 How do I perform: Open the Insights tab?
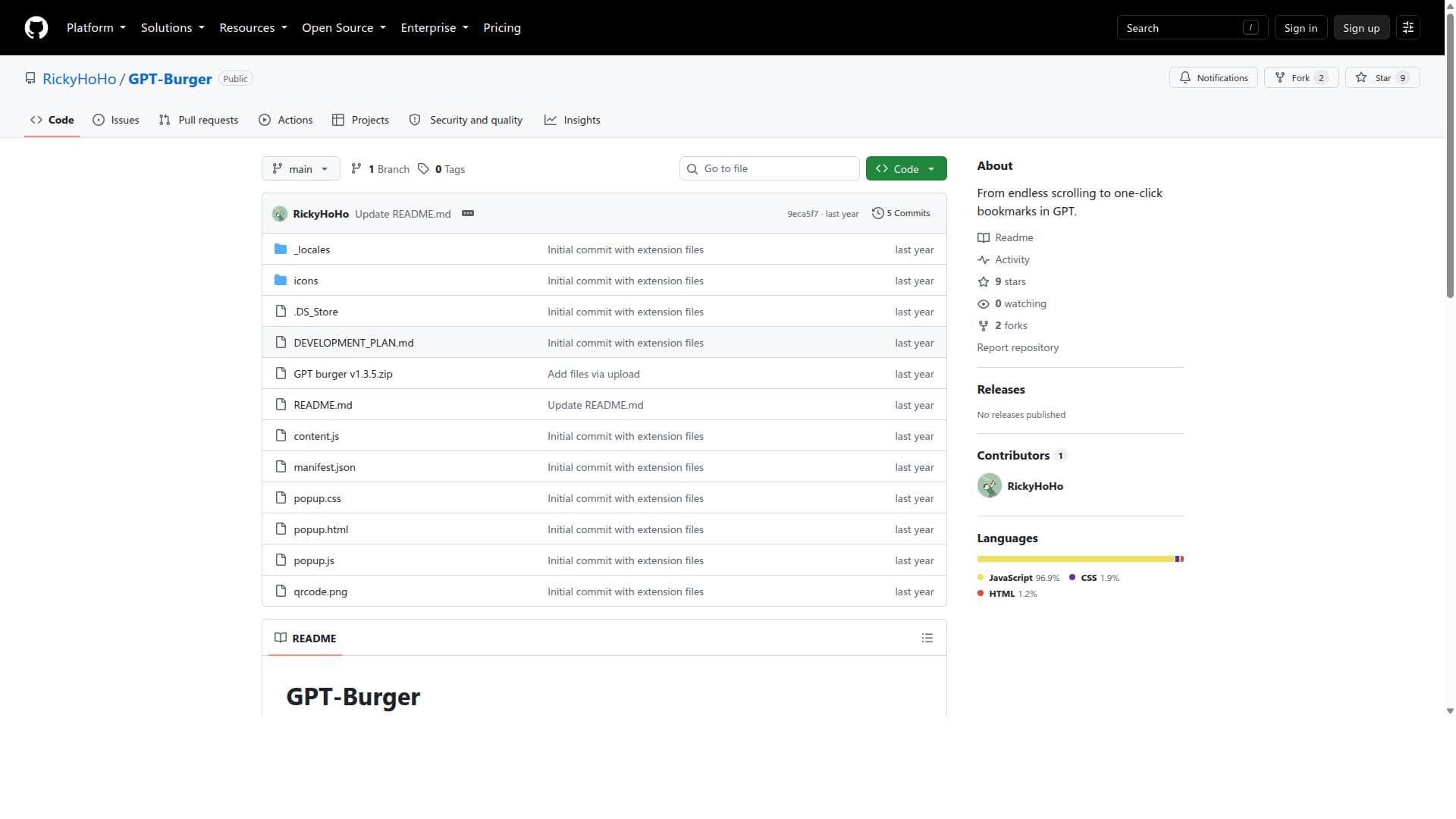tap(573, 120)
